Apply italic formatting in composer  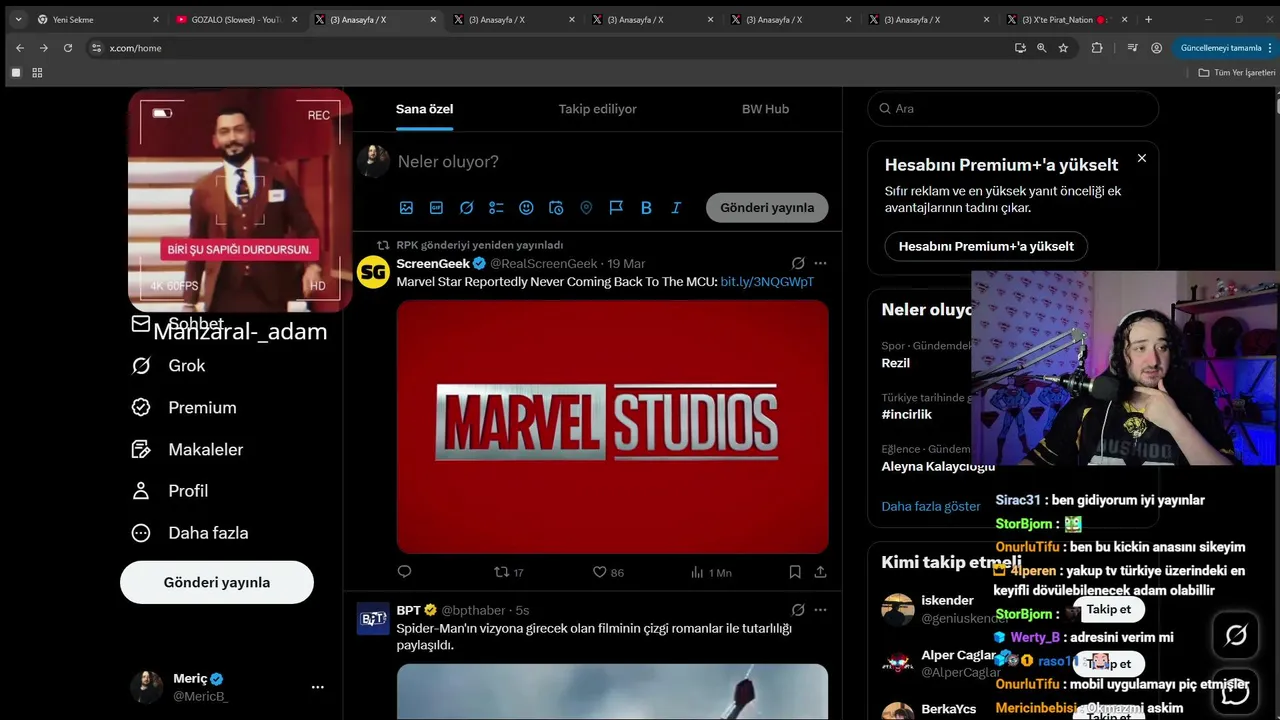tap(676, 208)
